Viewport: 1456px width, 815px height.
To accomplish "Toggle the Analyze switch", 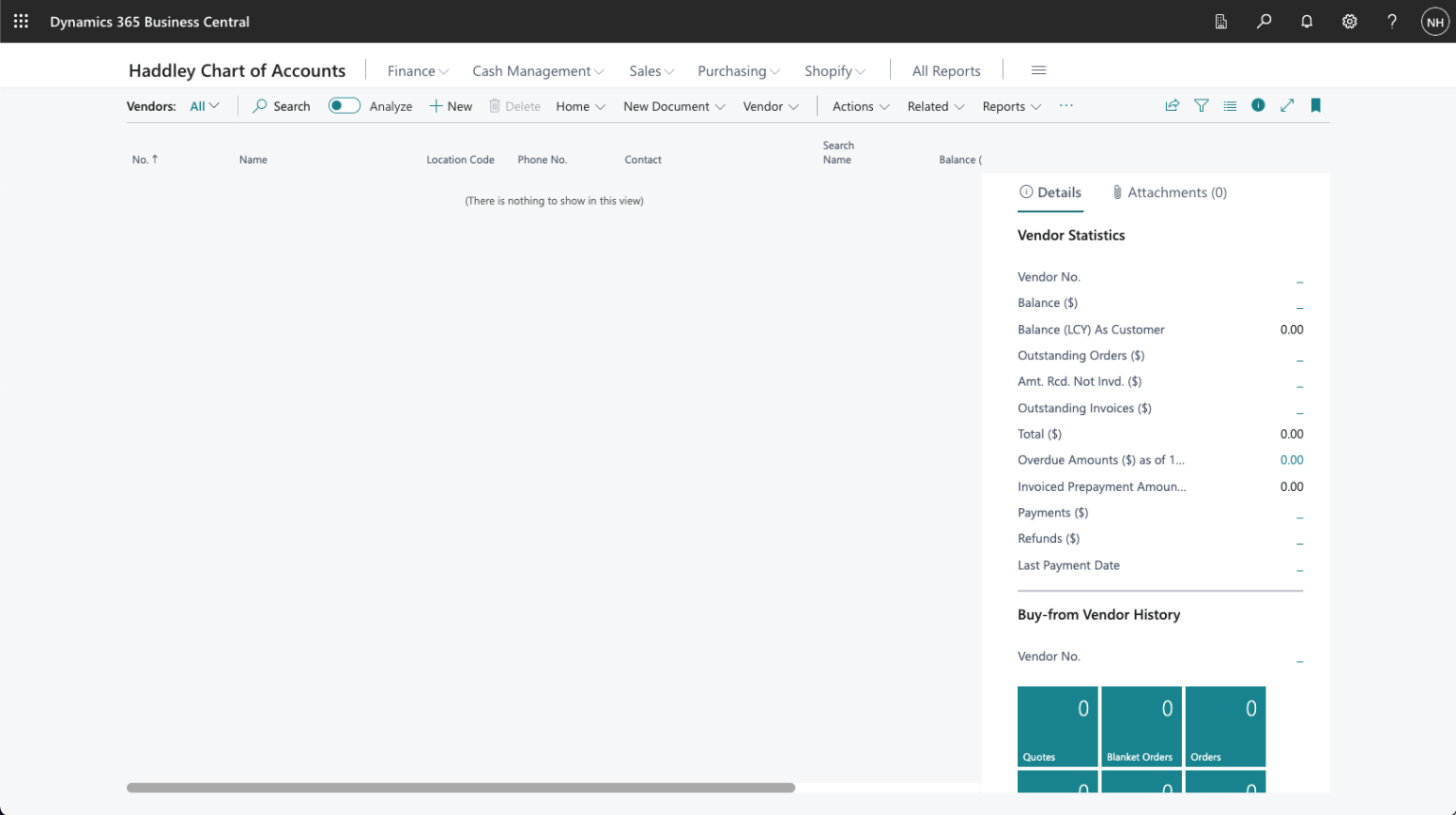I will tap(344, 106).
